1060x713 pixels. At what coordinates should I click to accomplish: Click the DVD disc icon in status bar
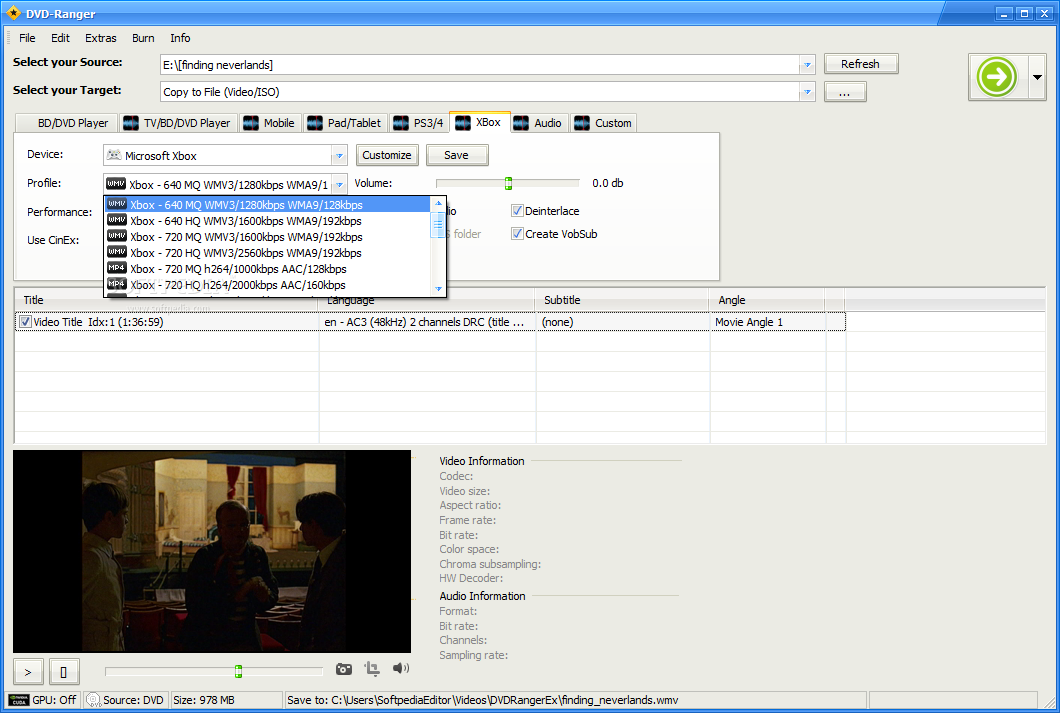(x=93, y=700)
